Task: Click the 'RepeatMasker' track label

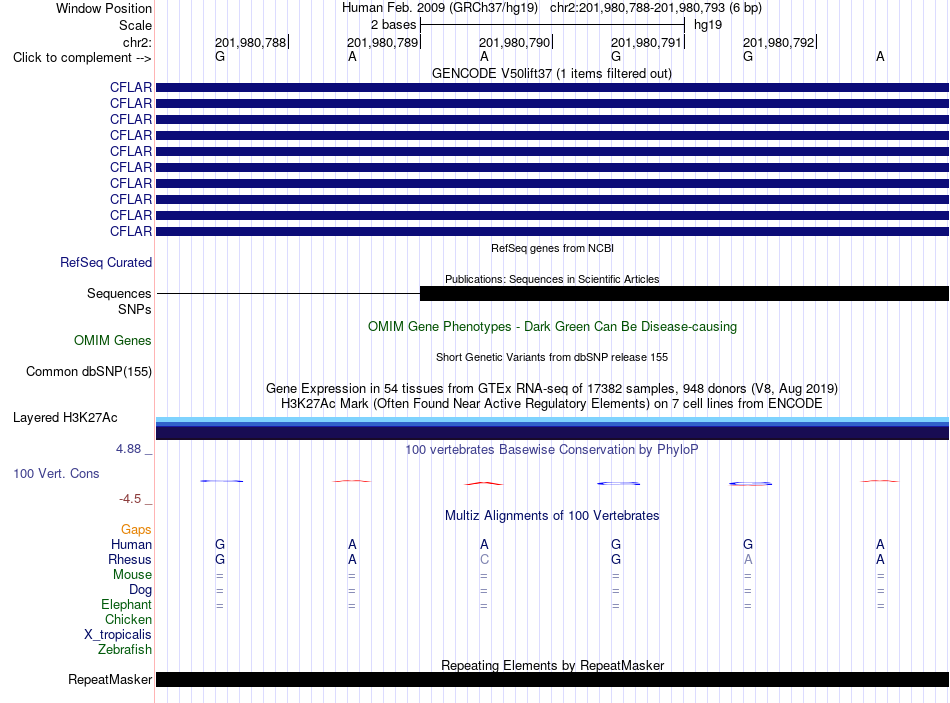Action: [x=110, y=680]
